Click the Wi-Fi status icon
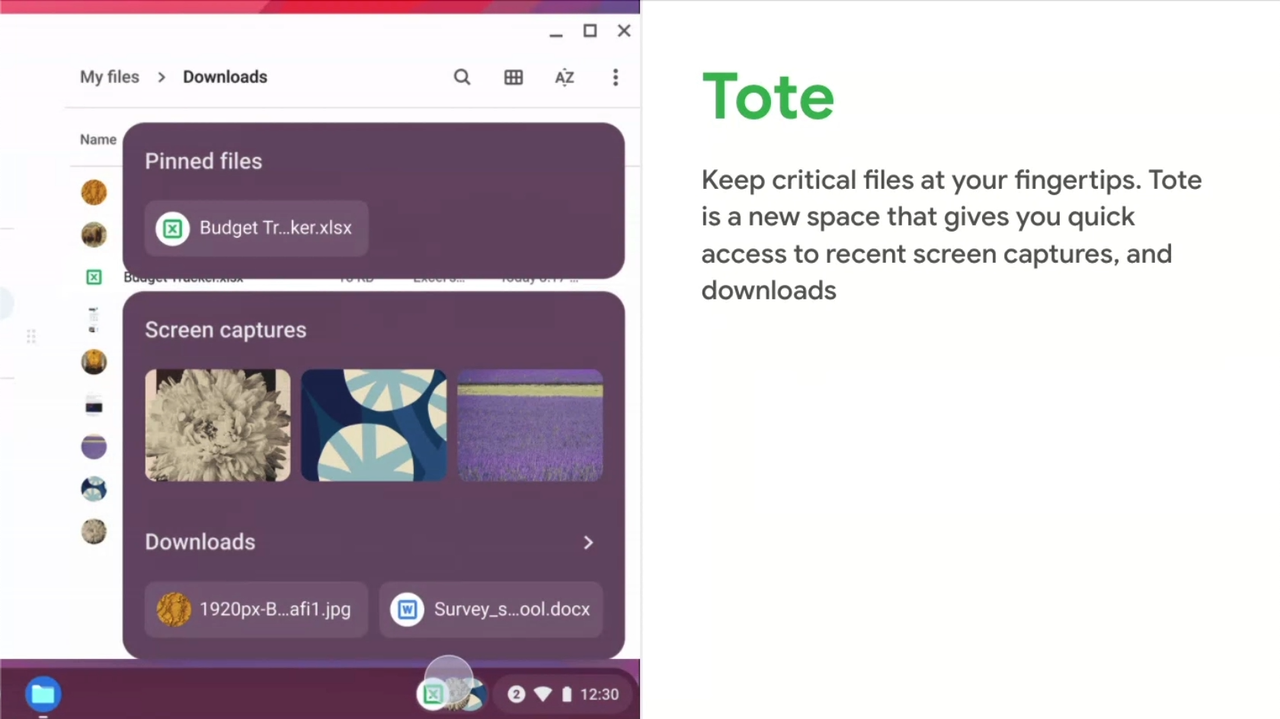Screen dimensions: 1280x719 point(543,694)
